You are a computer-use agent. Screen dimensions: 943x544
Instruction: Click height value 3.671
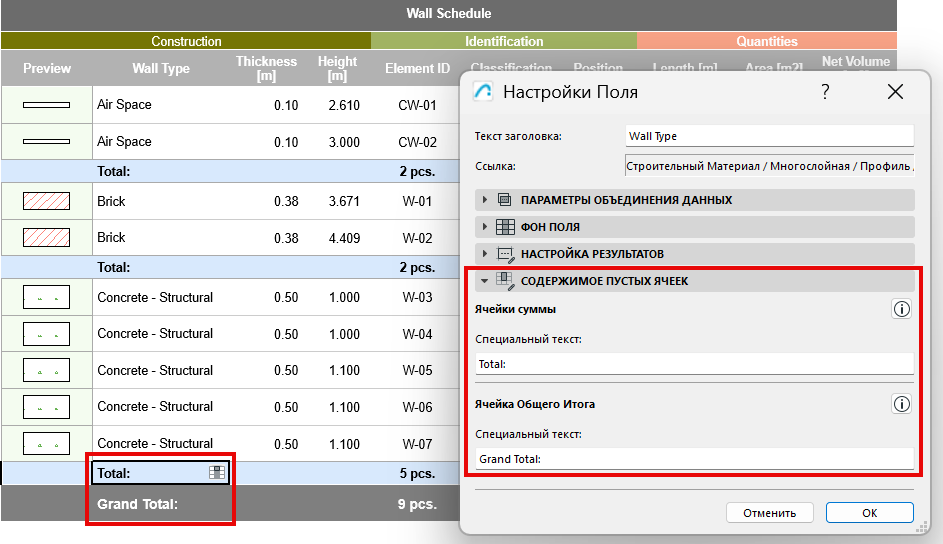tap(344, 201)
